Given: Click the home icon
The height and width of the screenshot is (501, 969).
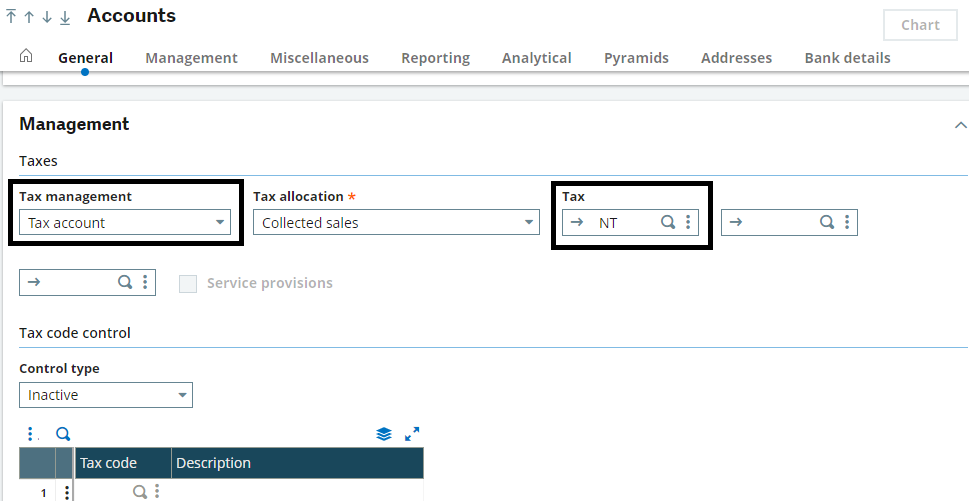Looking at the screenshot, I should tap(26, 56).
